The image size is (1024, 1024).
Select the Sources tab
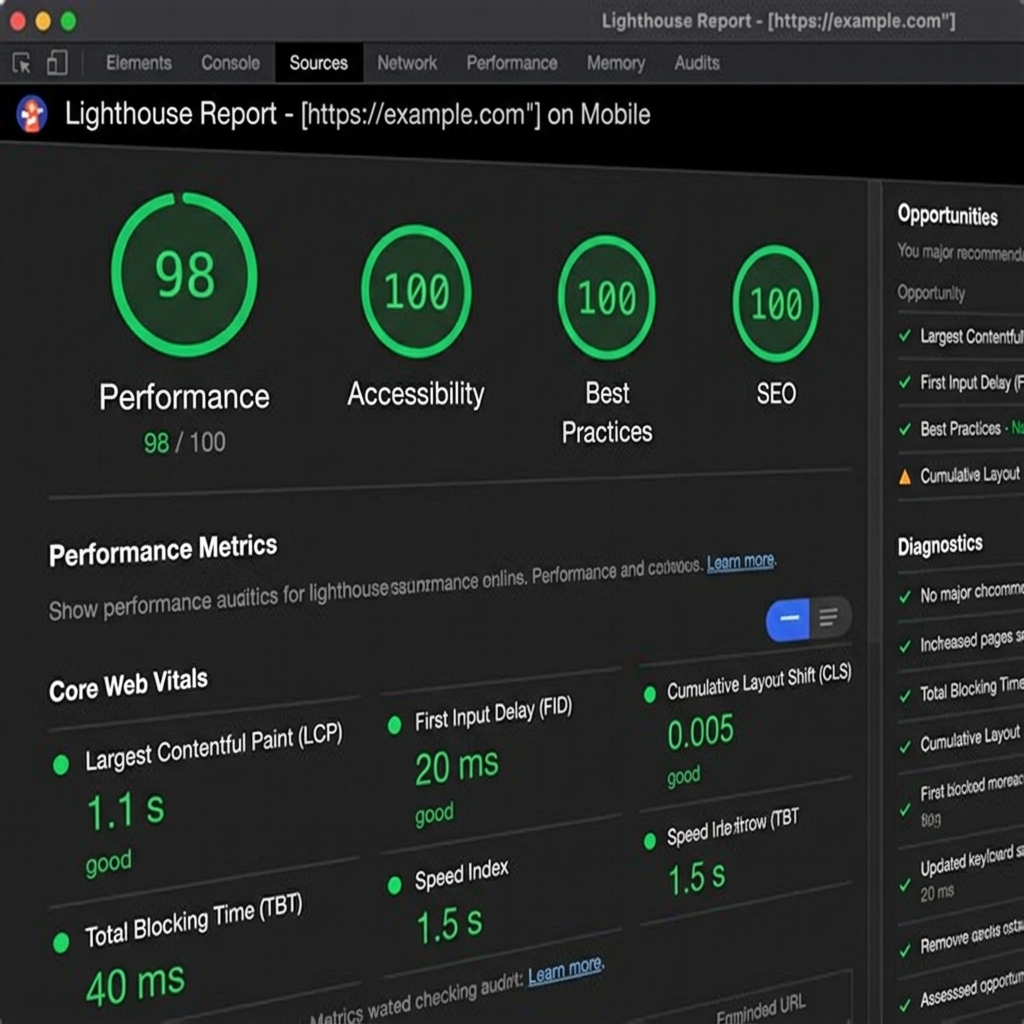click(319, 63)
